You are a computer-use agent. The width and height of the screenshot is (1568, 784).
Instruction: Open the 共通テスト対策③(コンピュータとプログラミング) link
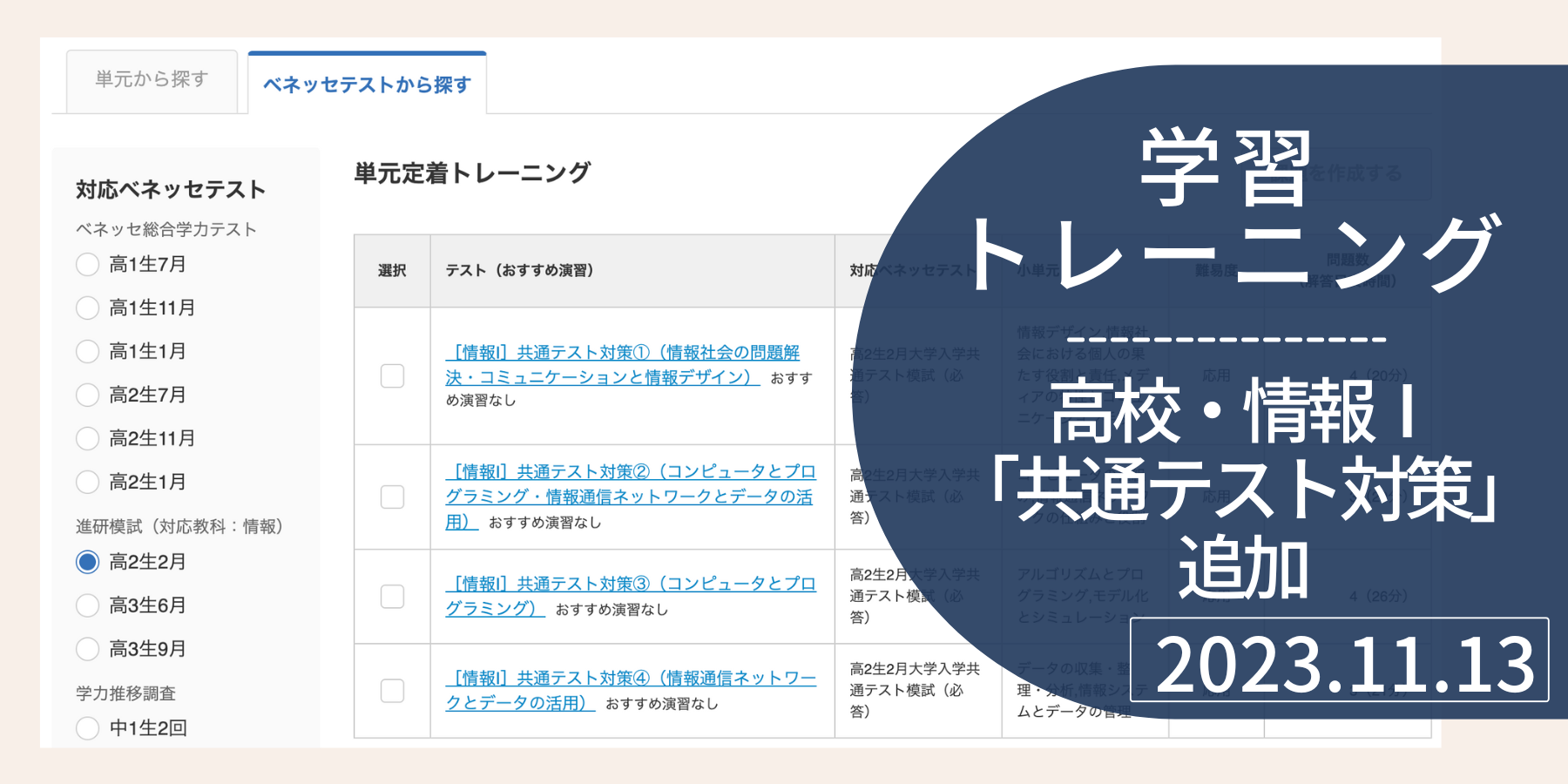click(x=631, y=596)
